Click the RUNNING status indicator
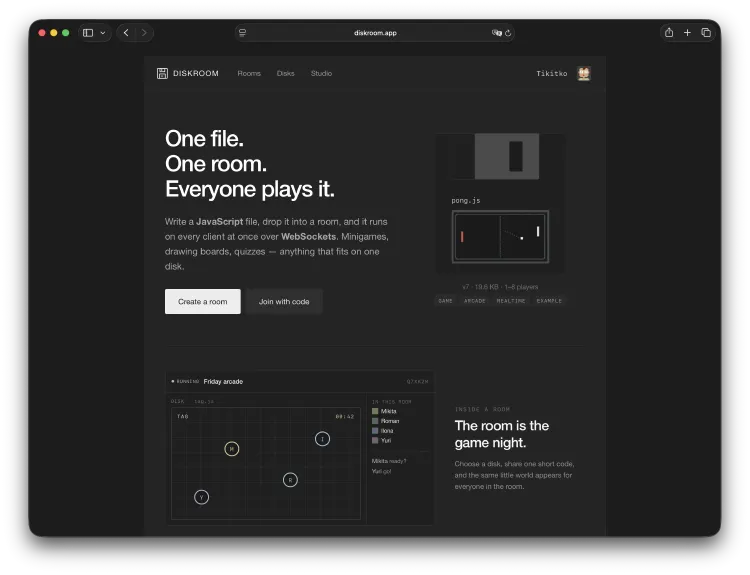This screenshot has width=750, height=575. pos(185,381)
